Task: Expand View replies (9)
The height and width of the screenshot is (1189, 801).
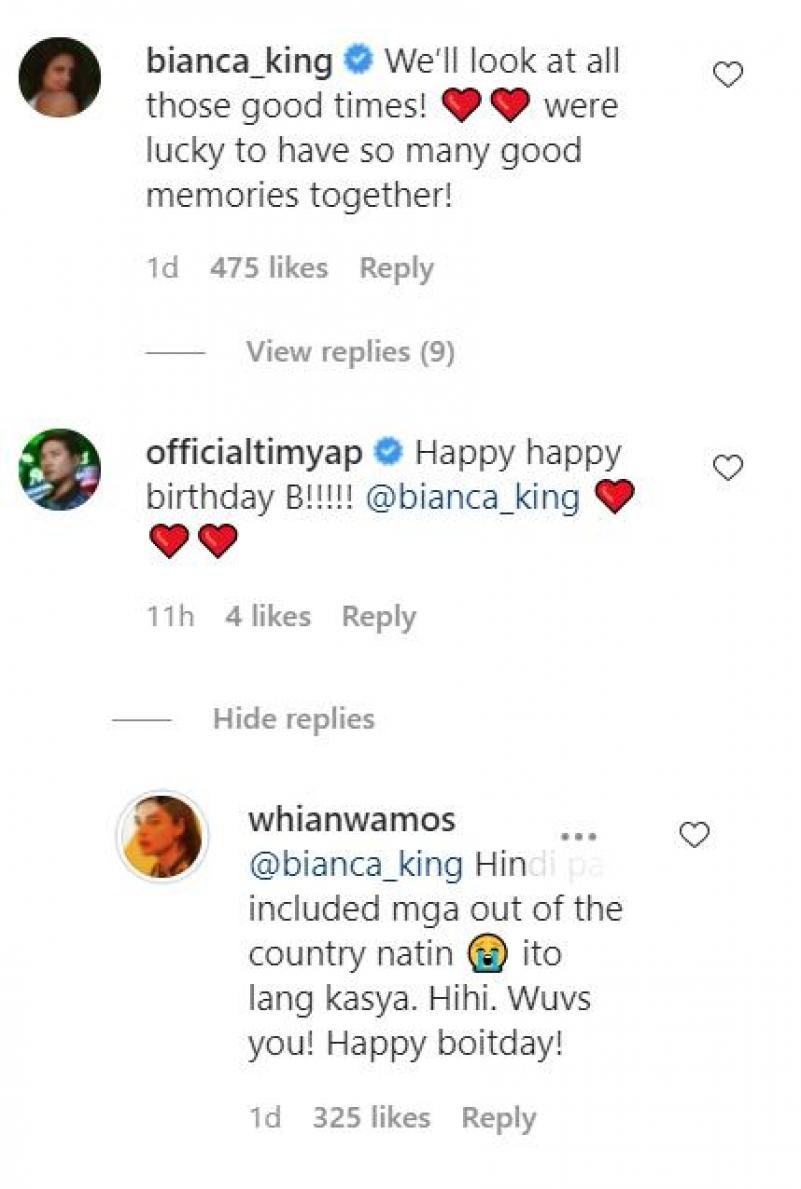Action: (x=350, y=352)
